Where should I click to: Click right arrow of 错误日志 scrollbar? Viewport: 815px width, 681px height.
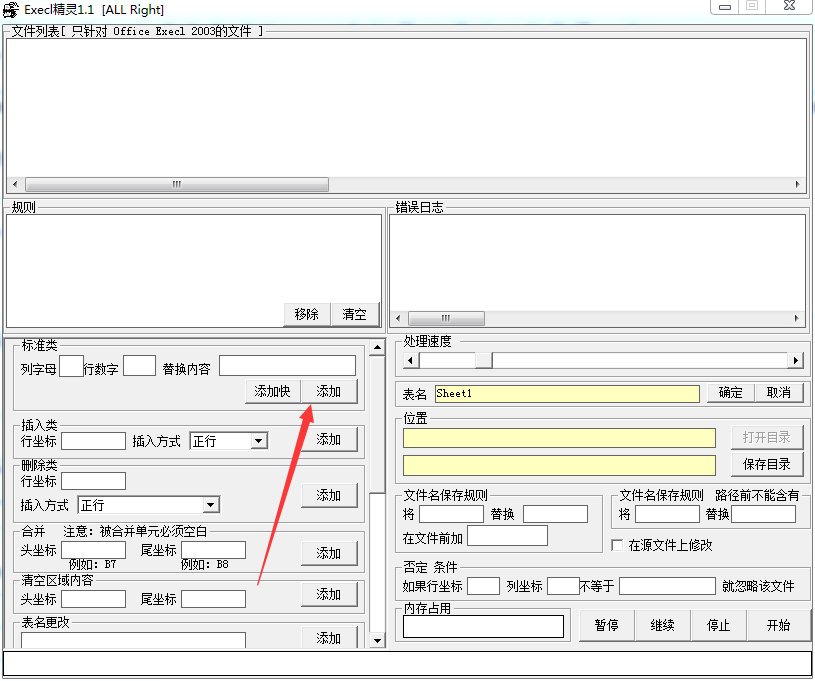coord(796,318)
